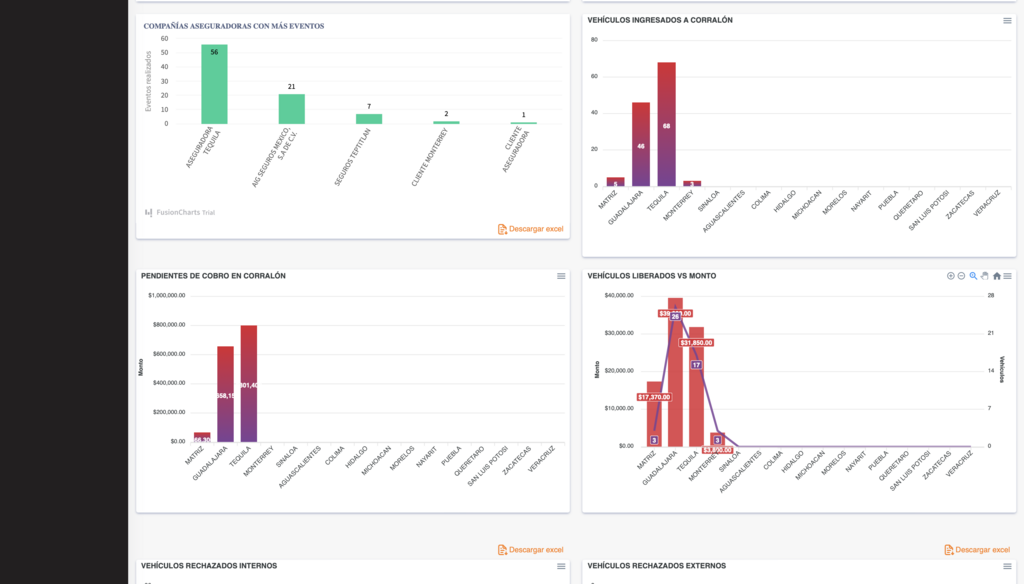Click Excel file icon under Compañías Aseguradoras chart
Screen dimensions: 1024x584
pos(502,229)
